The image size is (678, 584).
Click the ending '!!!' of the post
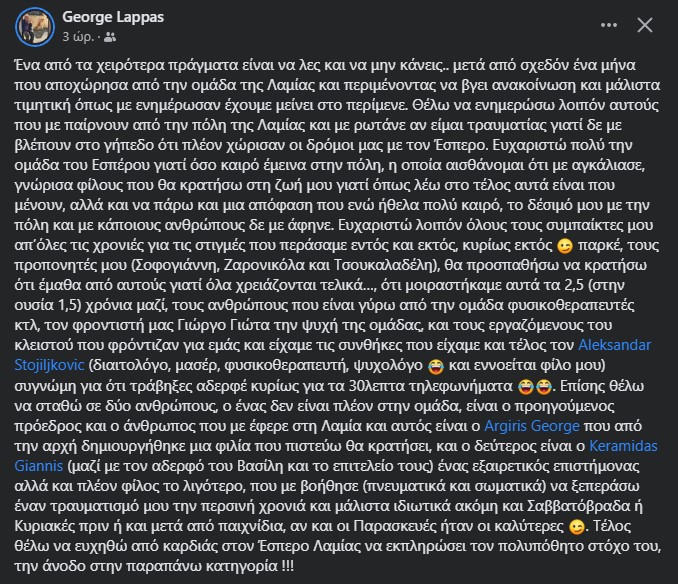tap(288, 566)
